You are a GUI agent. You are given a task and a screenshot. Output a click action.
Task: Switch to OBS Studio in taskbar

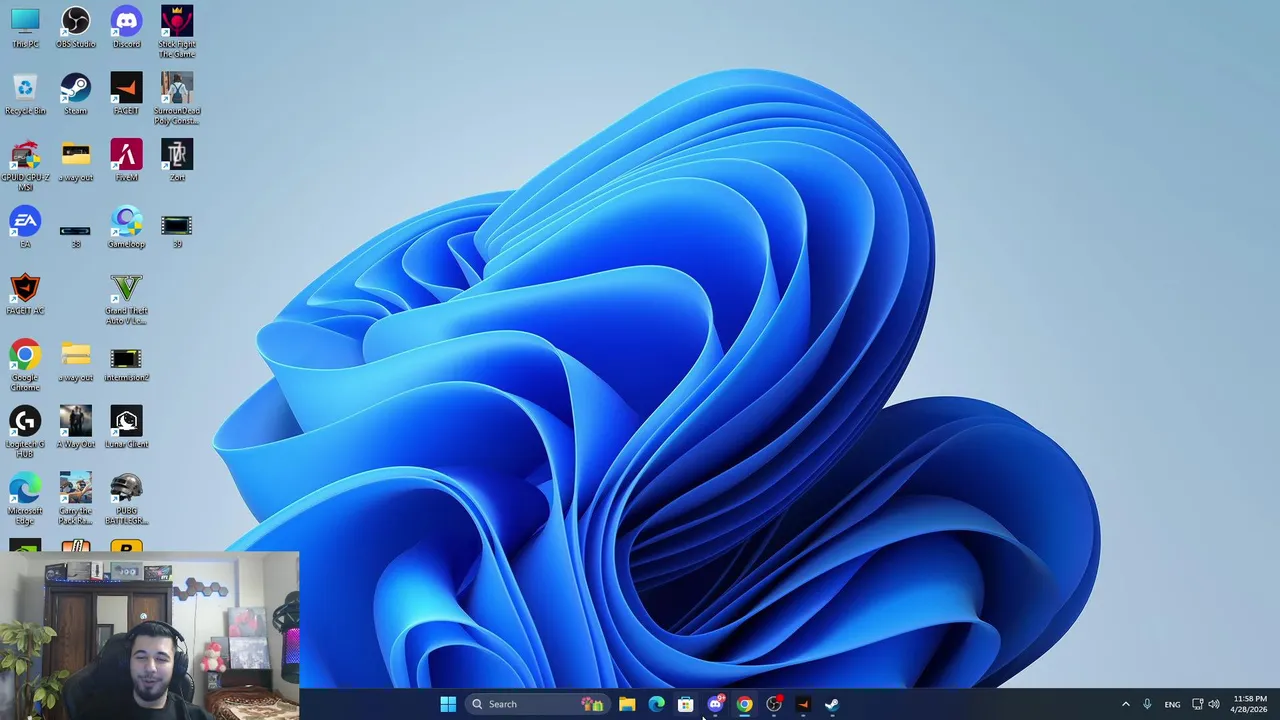(x=774, y=704)
